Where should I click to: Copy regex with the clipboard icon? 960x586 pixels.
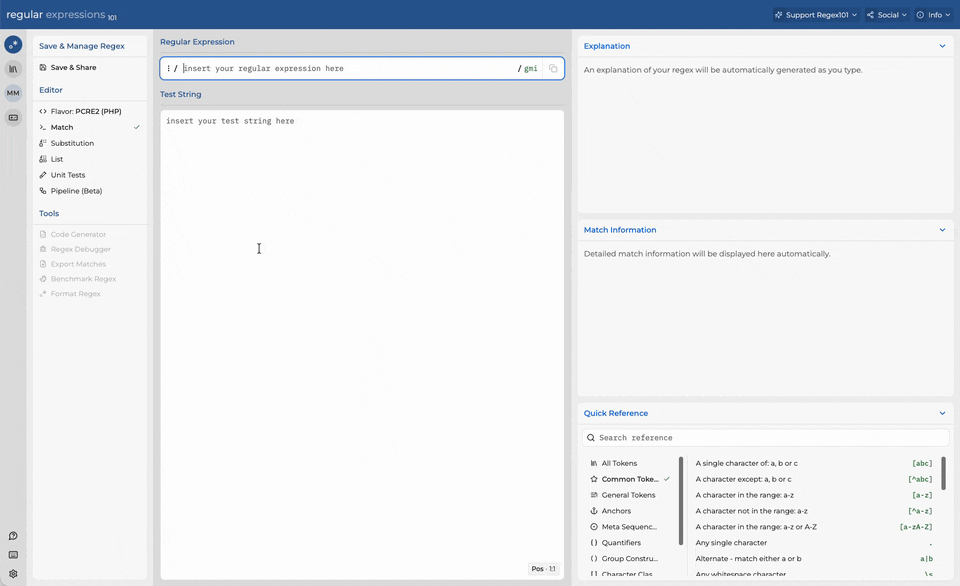(553, 69)
